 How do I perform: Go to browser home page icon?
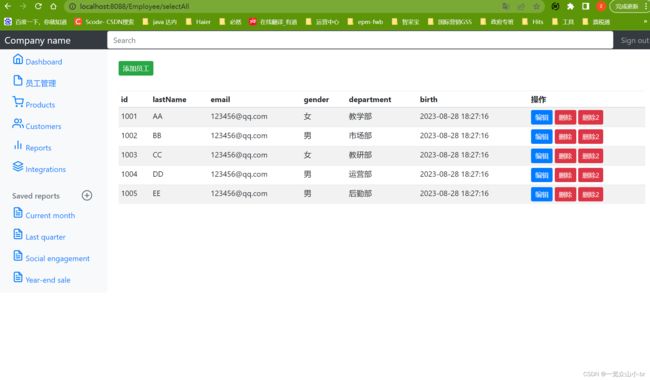coord(53,6)
